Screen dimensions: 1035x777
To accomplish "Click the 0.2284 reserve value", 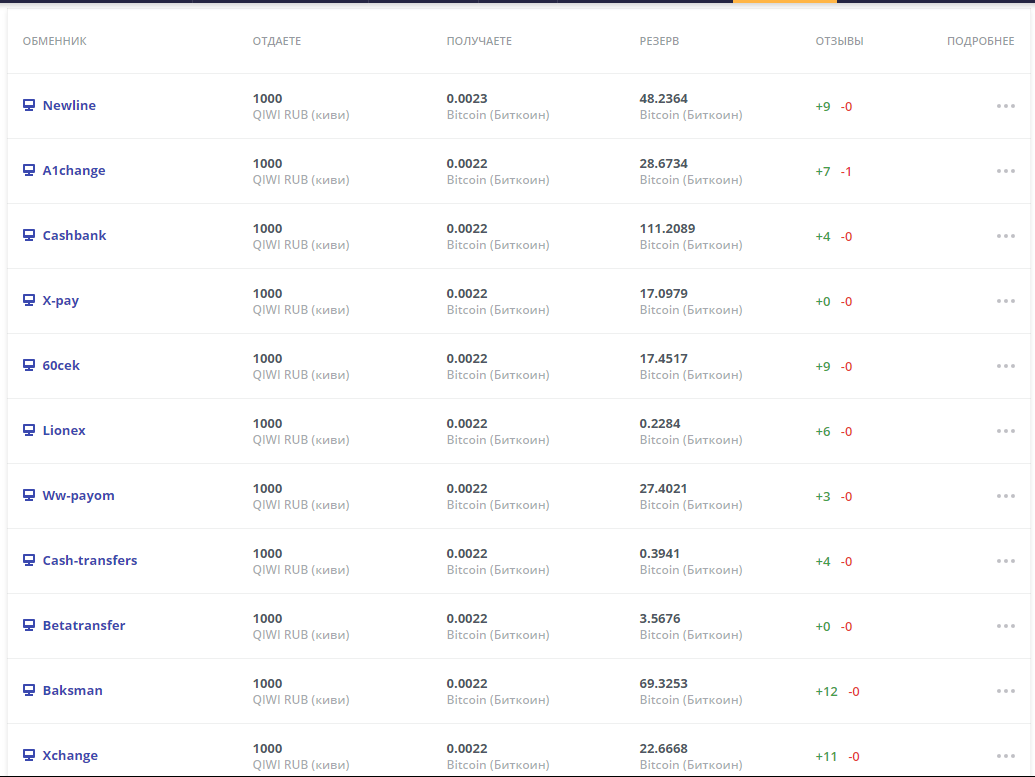I will [x=660, y=423].
